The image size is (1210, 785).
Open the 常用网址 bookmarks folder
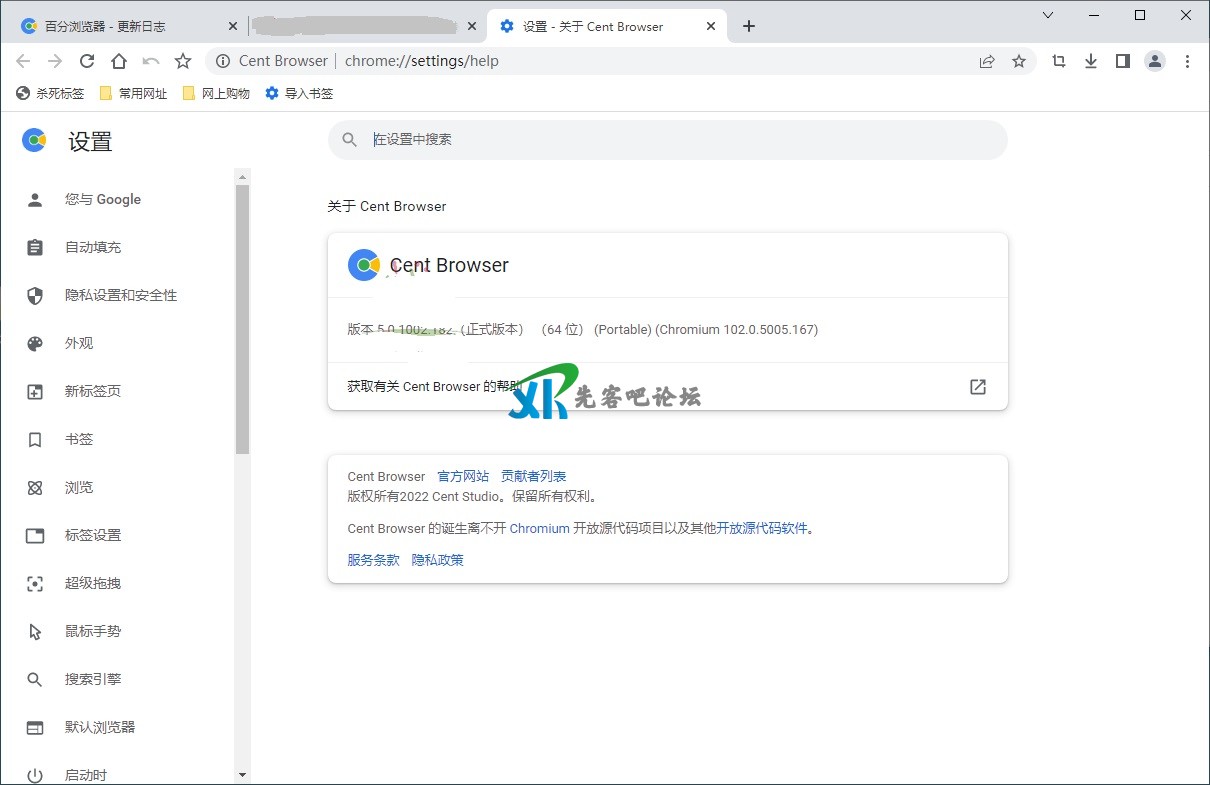134,93
